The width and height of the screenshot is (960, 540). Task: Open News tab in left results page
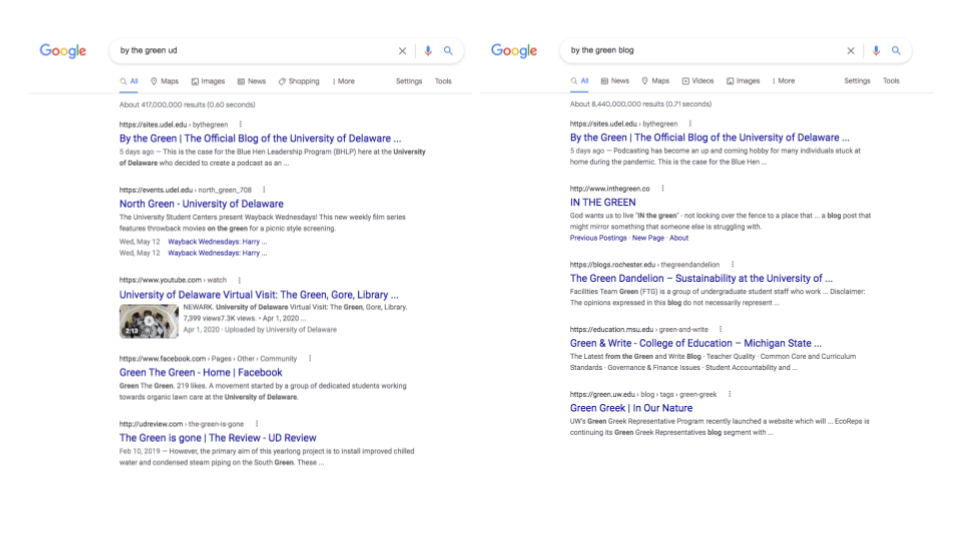252,81
